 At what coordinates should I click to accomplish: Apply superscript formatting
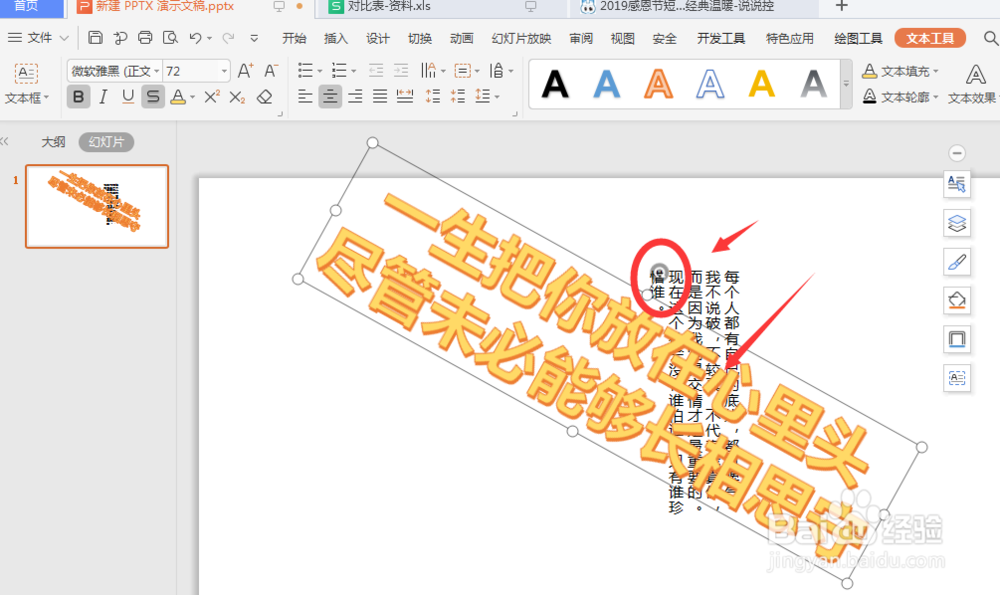point(212,97)
